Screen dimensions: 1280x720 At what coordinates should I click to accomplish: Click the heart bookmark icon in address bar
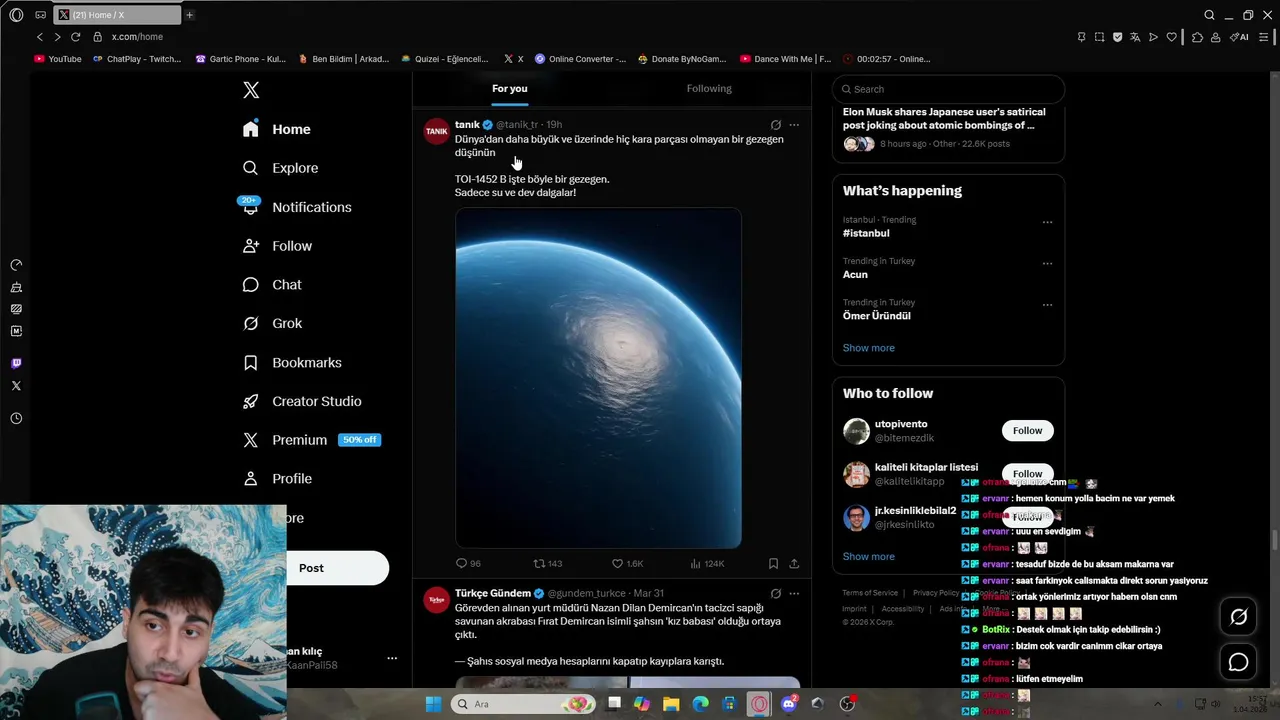pyautogui.click(x=1171, y=37)
